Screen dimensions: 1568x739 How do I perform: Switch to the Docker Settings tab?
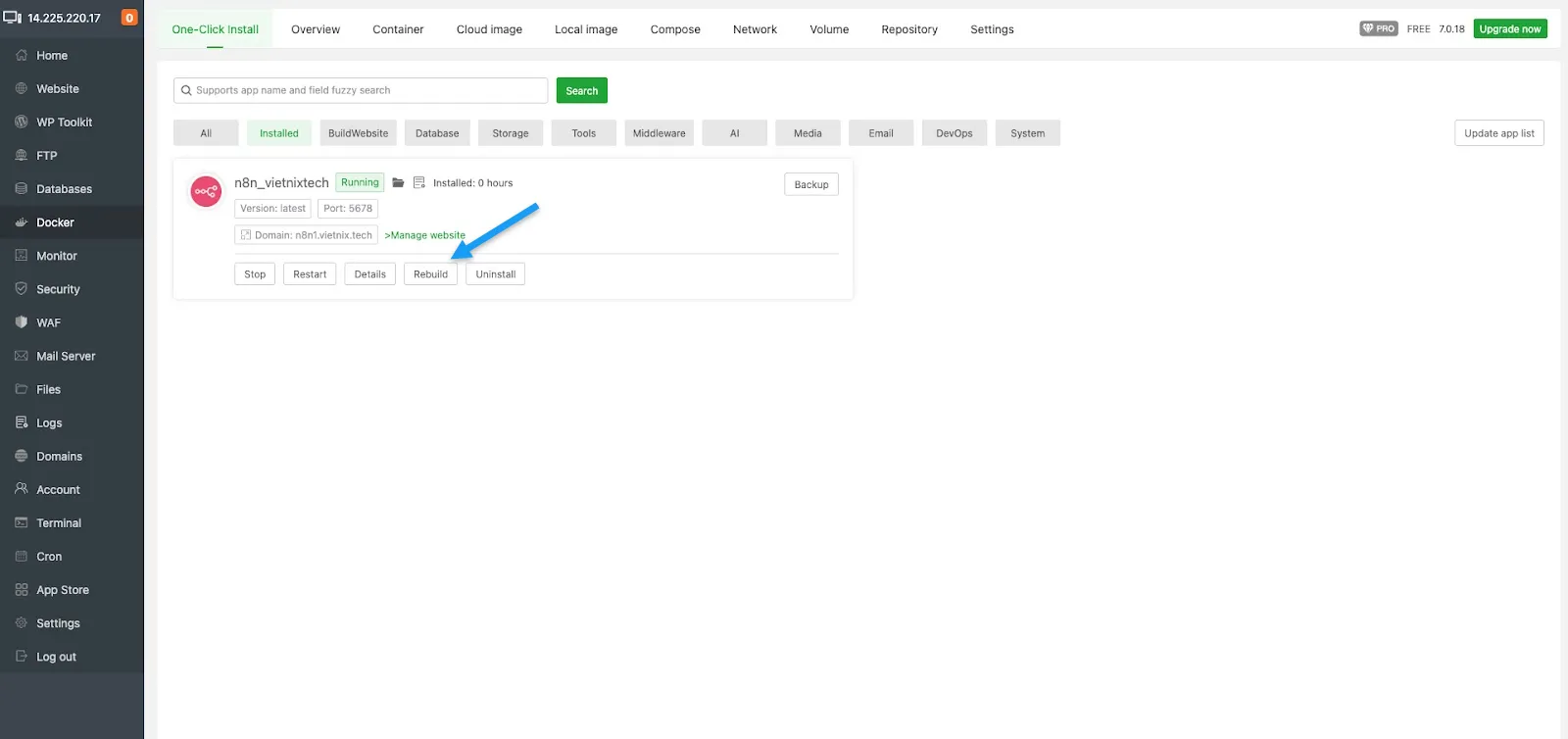[x=992, y=29]
